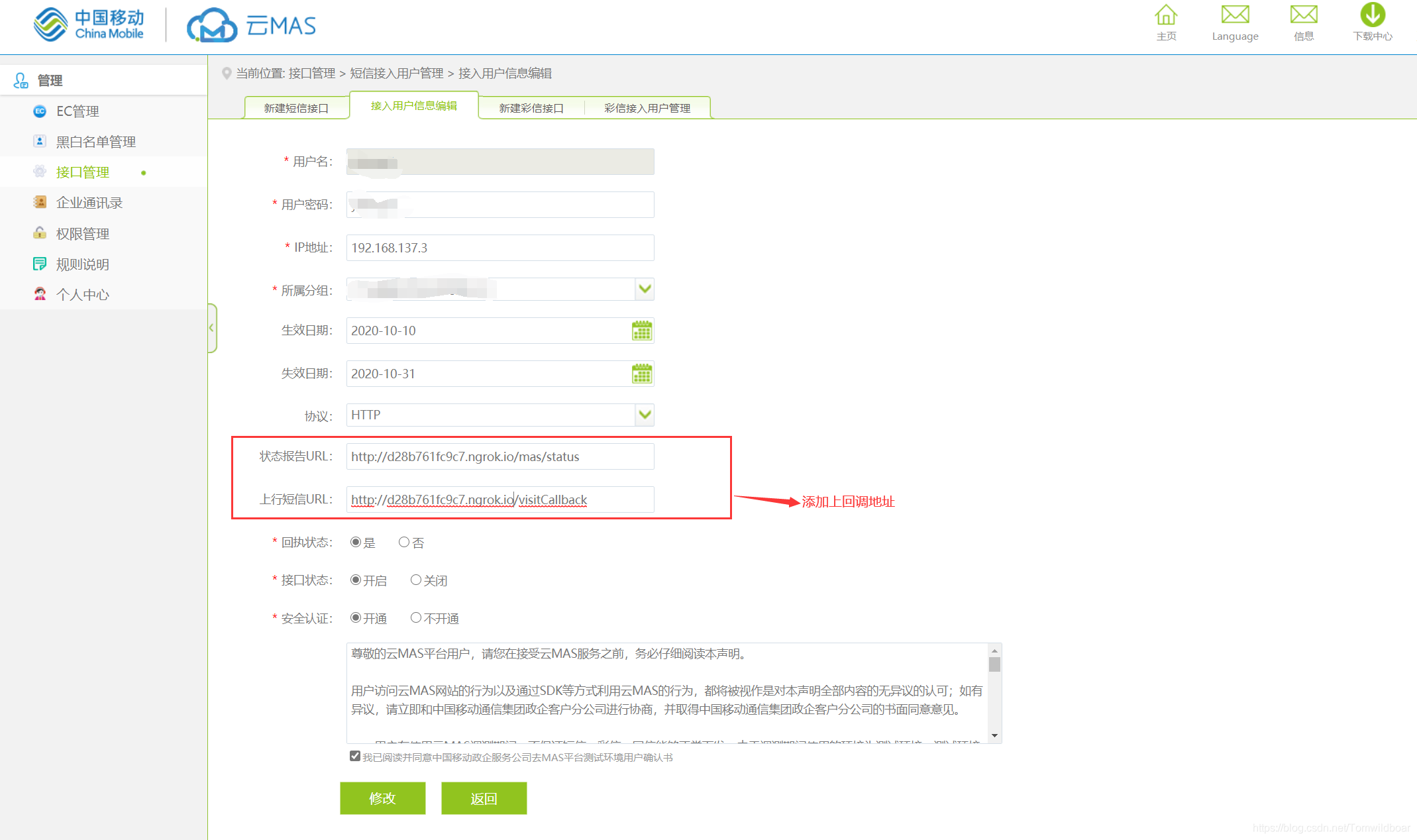Open the Language envelope icon
The width and height of the screenshot is (1417, 840).
1235,15
